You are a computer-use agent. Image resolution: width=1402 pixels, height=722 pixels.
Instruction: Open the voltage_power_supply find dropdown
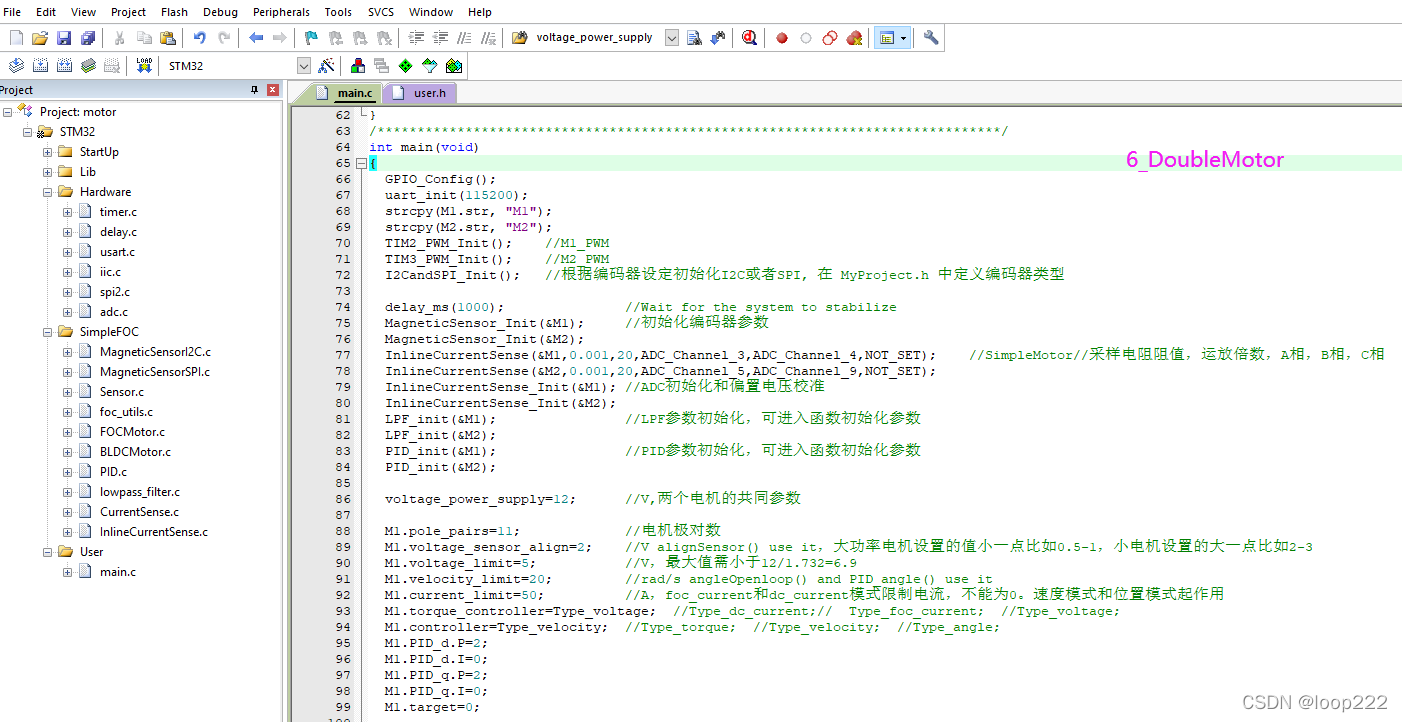[672, 38]
